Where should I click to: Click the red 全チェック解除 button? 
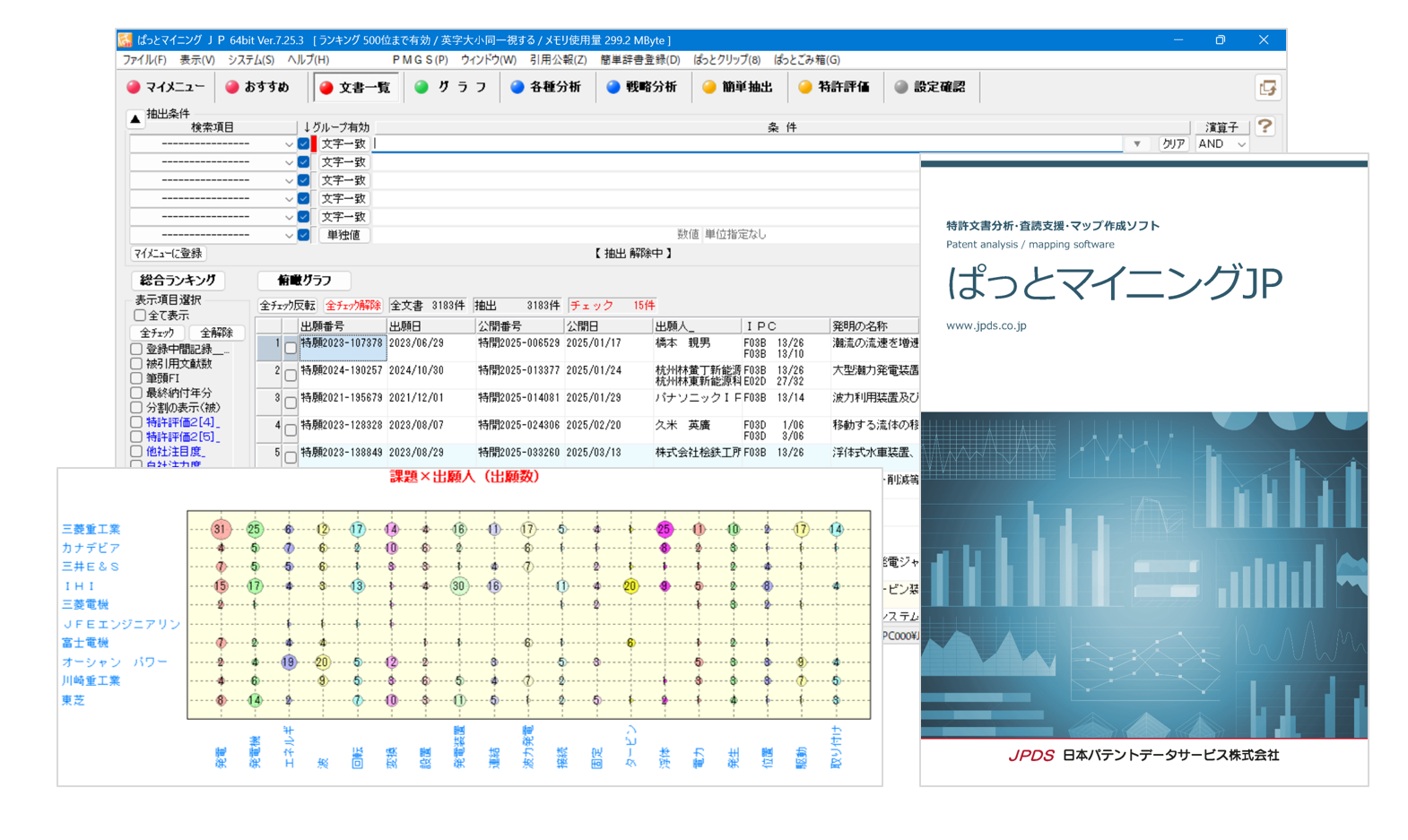(x=353, y=306)
